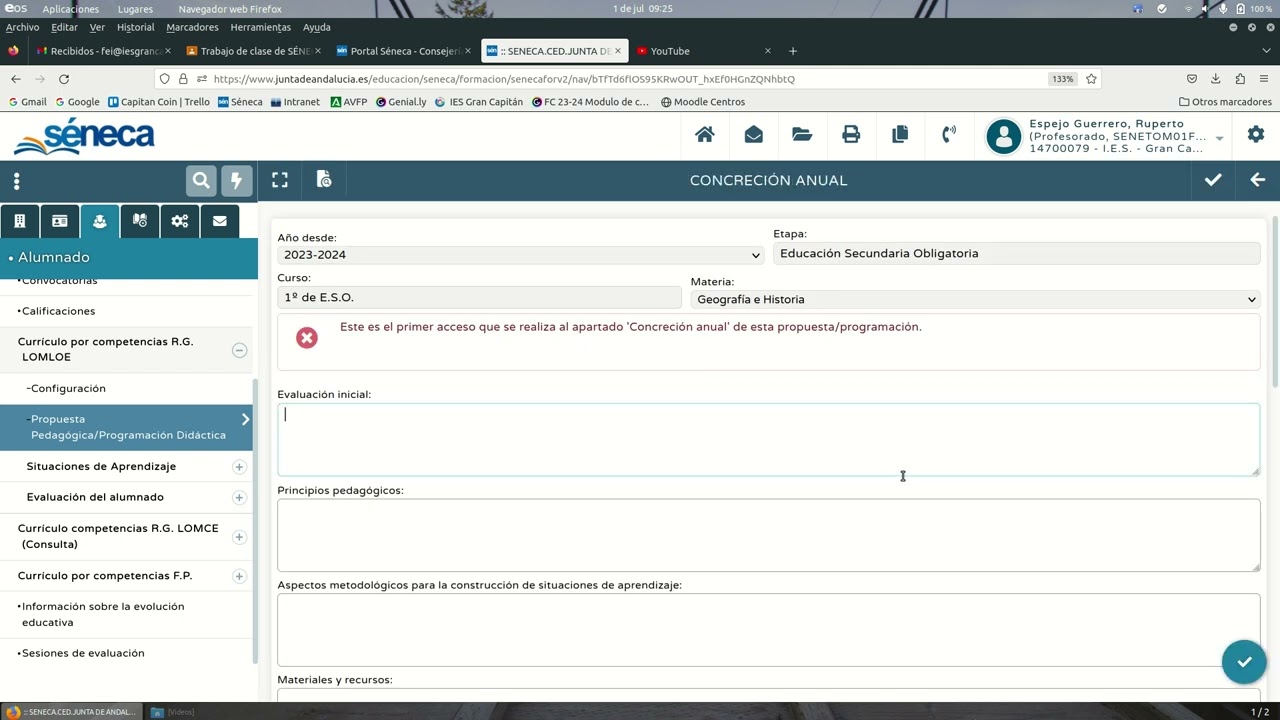Click into Evaluación inicial text area
This screenshot has width=1280, height=720.
point(768,439)
